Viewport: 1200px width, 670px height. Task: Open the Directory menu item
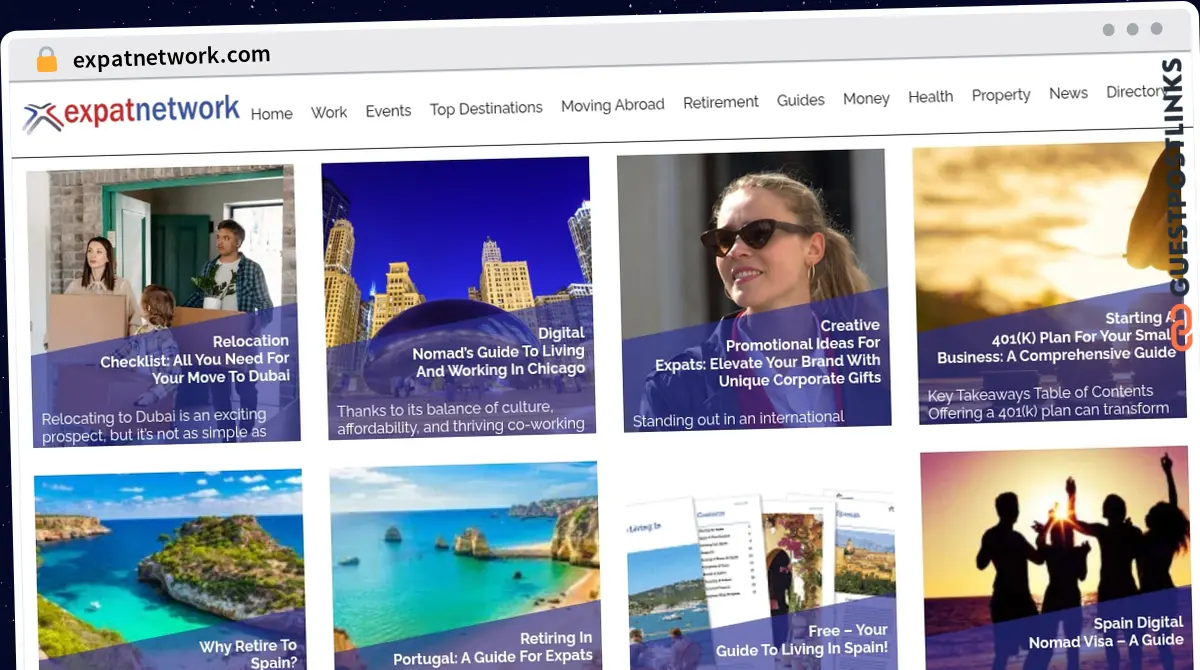[x=1136, y=91]
